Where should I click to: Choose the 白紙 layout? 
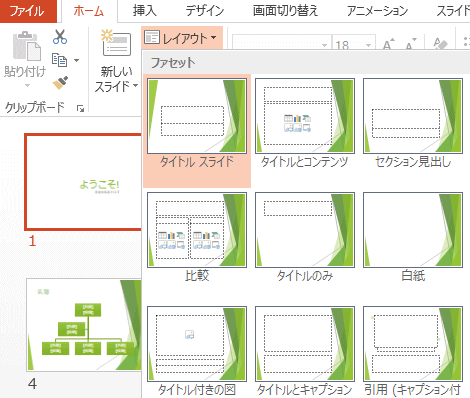point(413,237)
